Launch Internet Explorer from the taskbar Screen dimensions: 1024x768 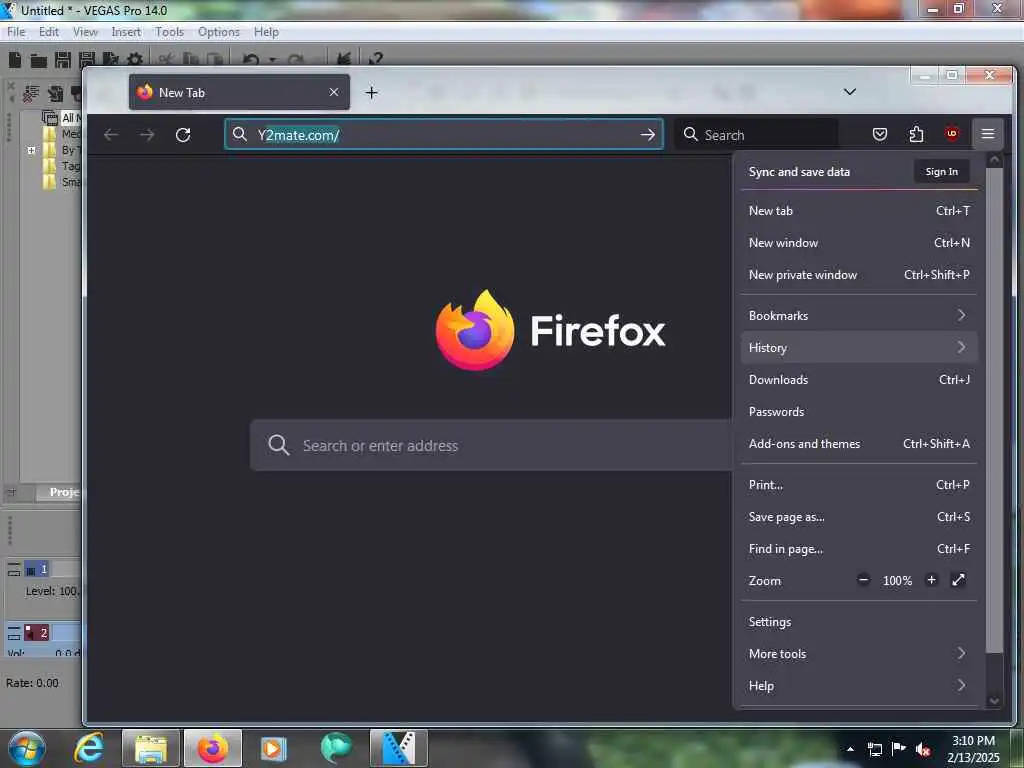(x=89, y=748)
